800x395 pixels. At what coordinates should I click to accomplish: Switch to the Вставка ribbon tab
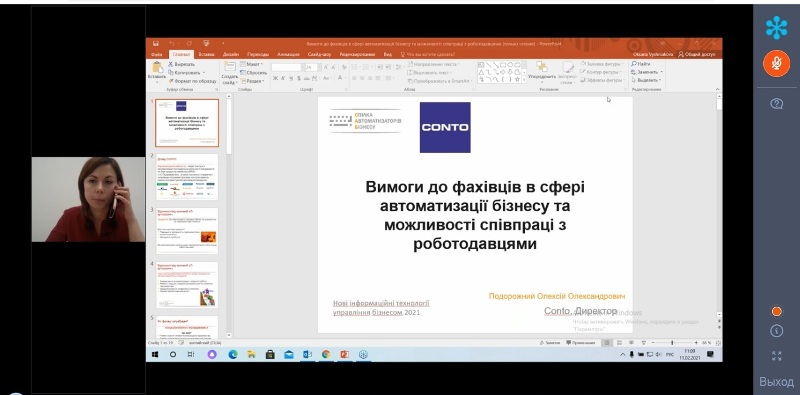tap(207, 54)
